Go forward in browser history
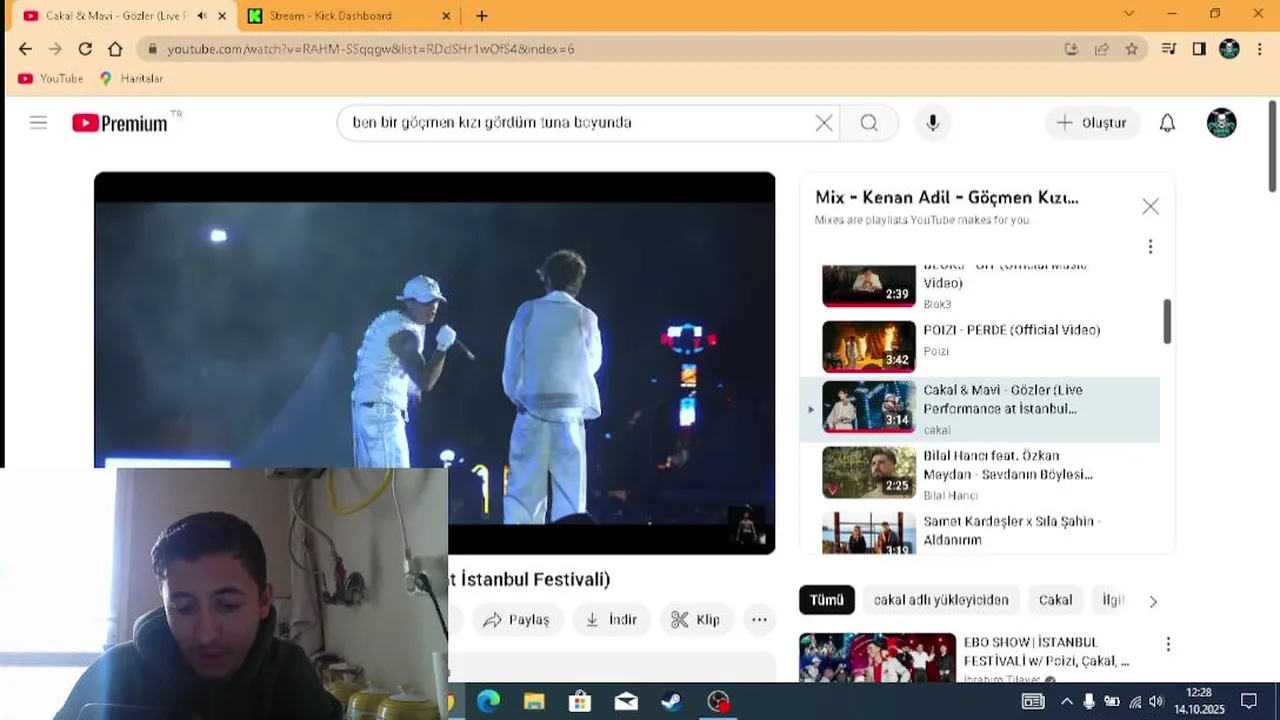Viewport: 1280px width, 720px height. pyautogui.click(x=55, y=49)
